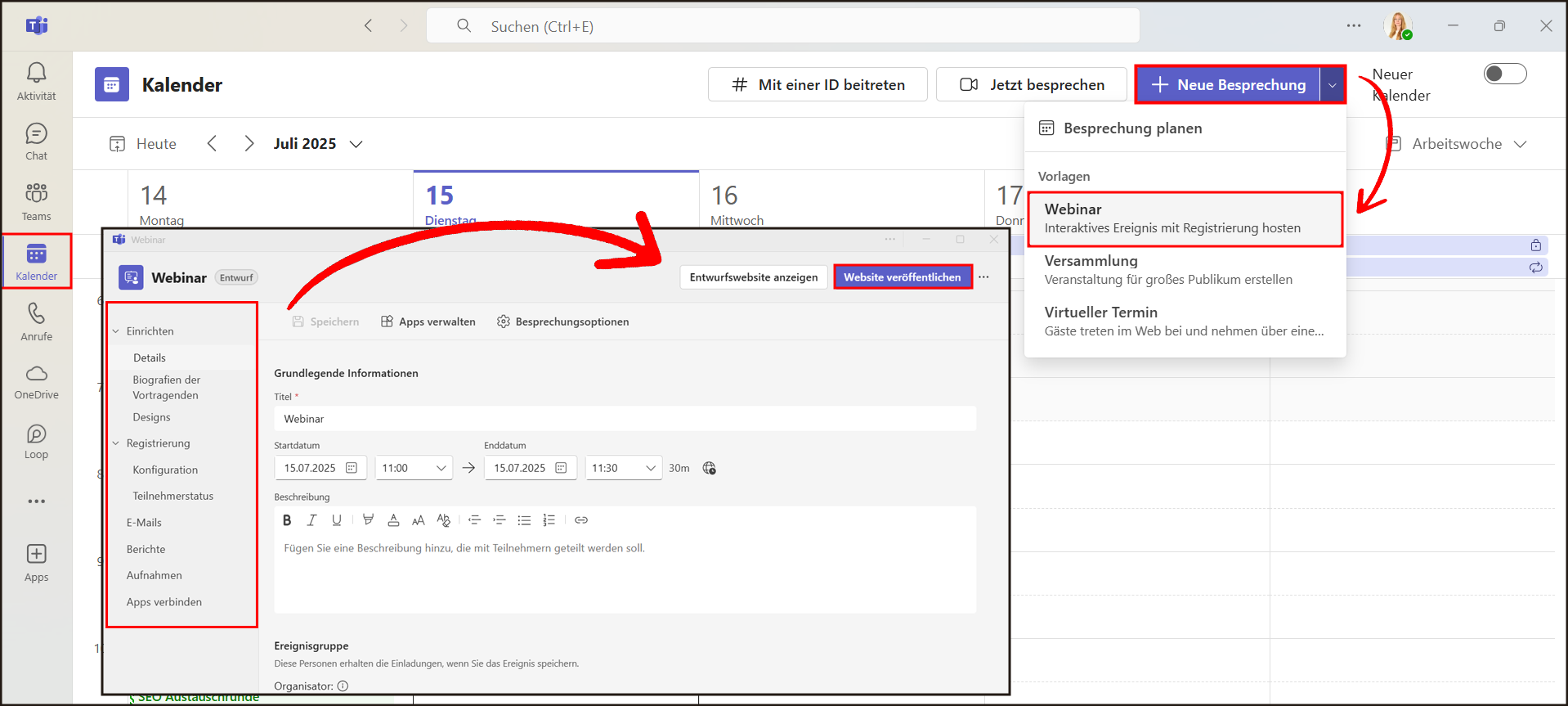1568x706 pixels.
Task: Open the Aktivität feed in the sidebar
Action: pos(36,82)
